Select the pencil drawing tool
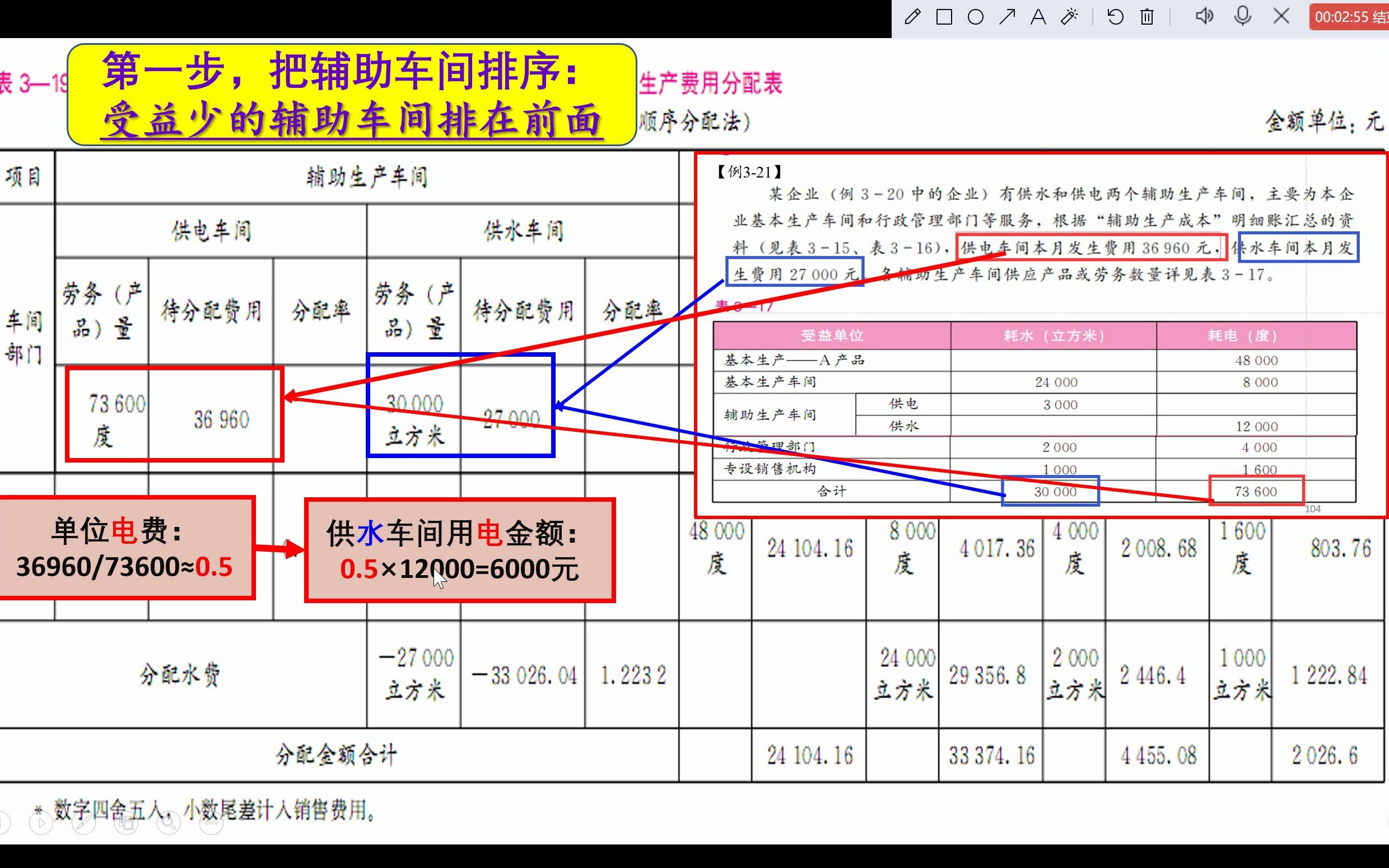This screenshot has height=868, width=1389. click(x=912, y=17)
